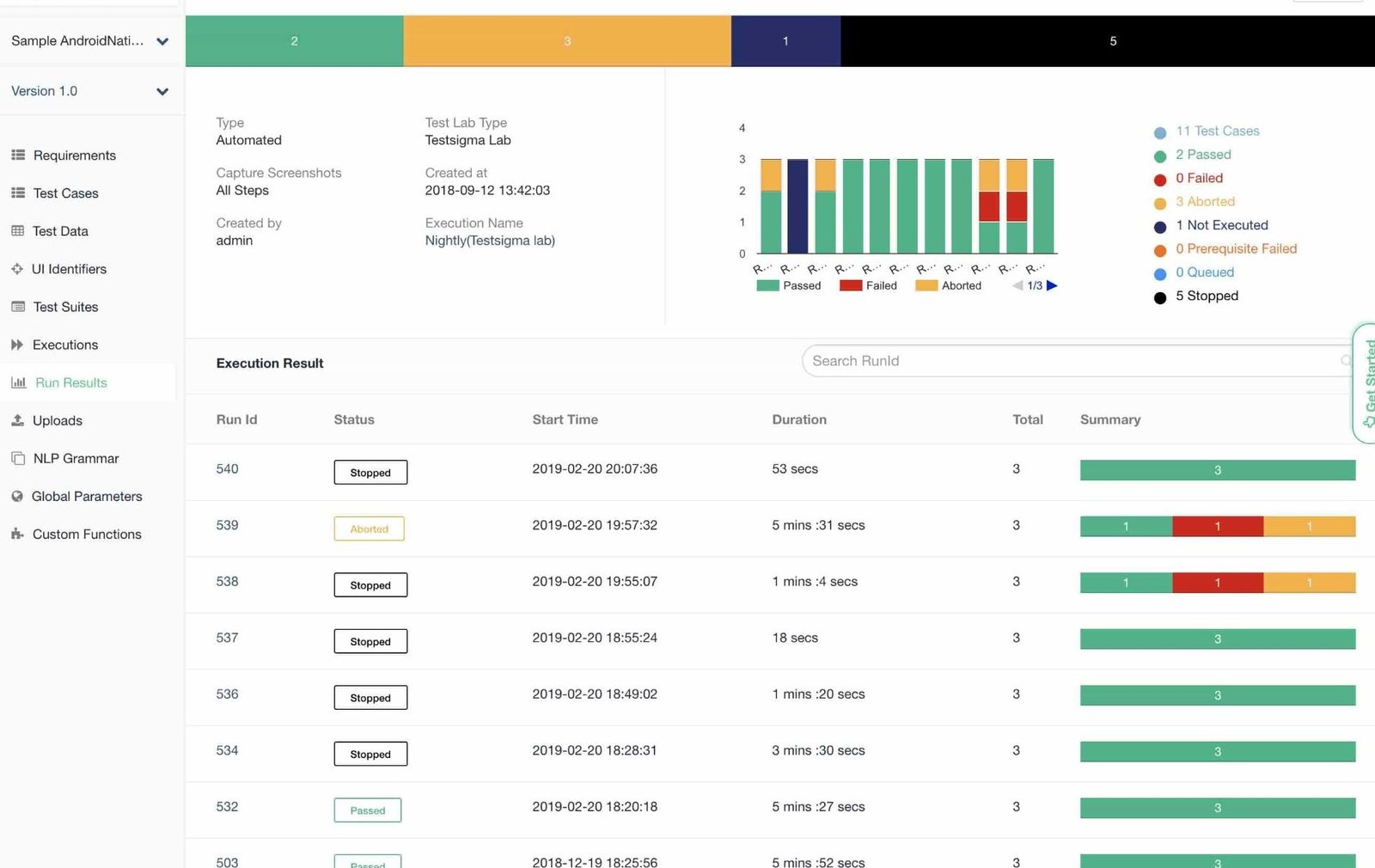Toggle the Passed legend entry
Image resolution: width=1375 pixels, height=868 pixels.
click(789, 284)
